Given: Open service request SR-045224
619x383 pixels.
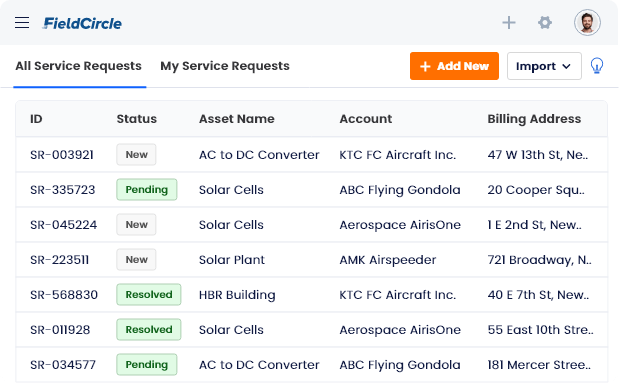Looking at the screenshot, I should (63, 225).
